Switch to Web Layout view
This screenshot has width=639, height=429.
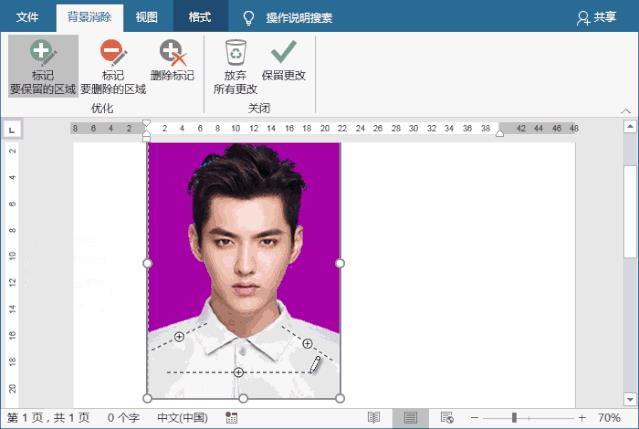(x=447, y=417)
